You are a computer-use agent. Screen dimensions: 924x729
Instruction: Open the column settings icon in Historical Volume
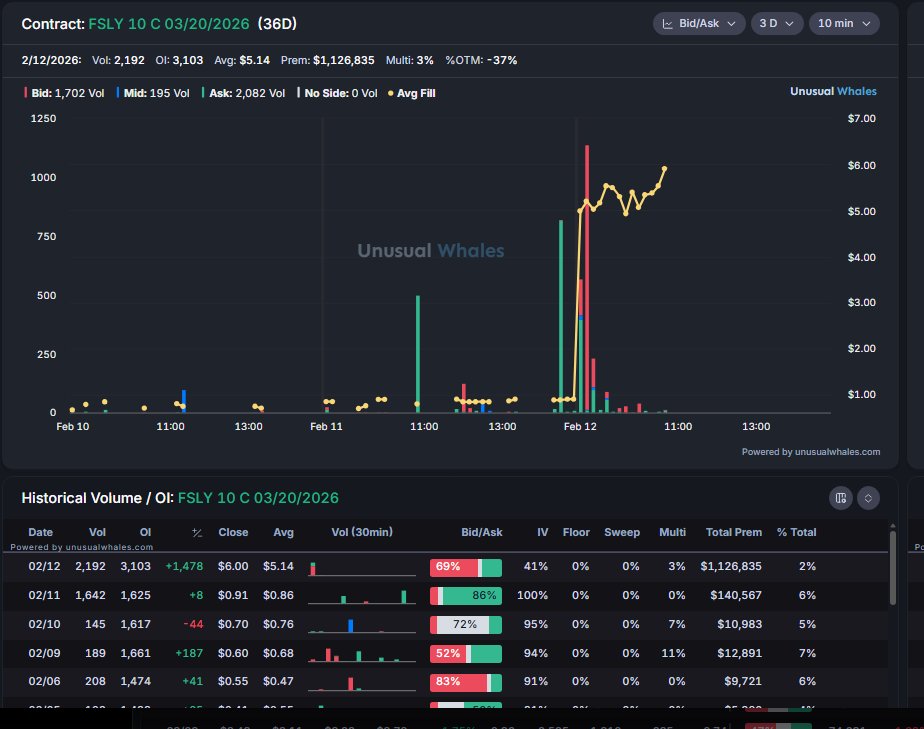840,498
